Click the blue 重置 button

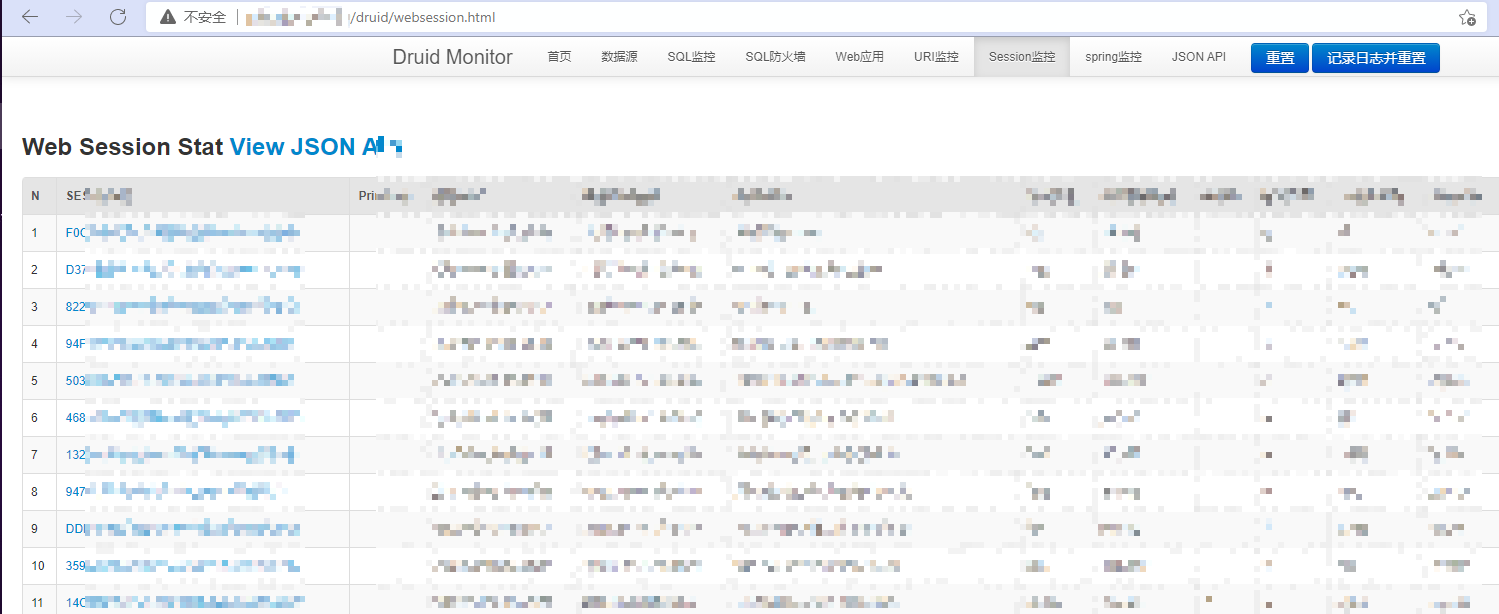pyautogui.click(x=1280, y=58)
